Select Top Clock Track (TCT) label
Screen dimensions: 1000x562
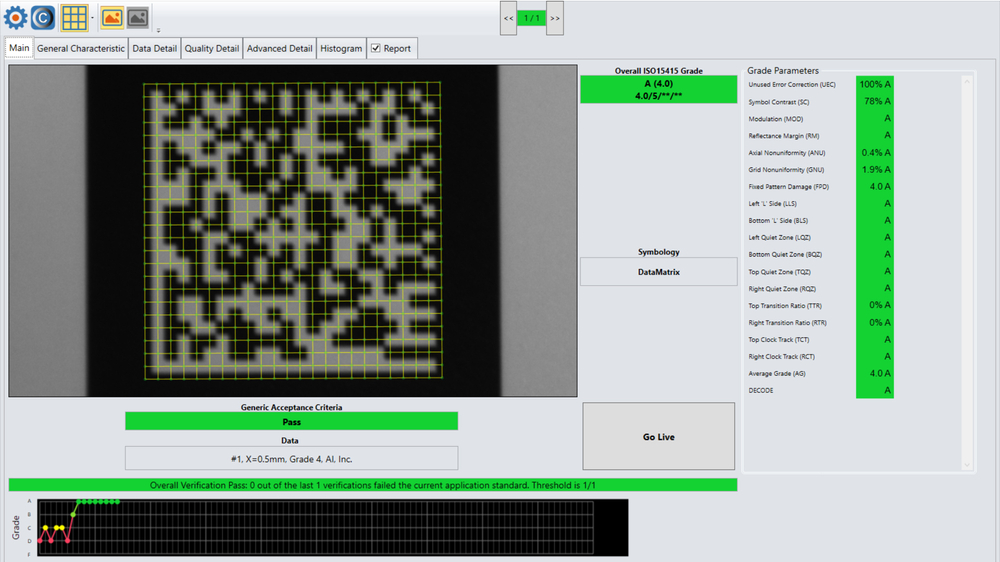(779, 339)
